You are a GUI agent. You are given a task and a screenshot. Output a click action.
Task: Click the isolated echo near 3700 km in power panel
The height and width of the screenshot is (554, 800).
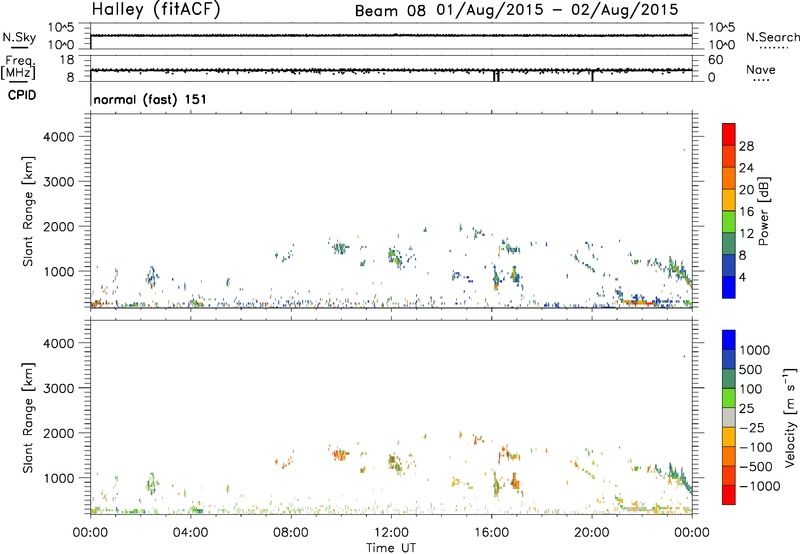[x=684, y=149]
